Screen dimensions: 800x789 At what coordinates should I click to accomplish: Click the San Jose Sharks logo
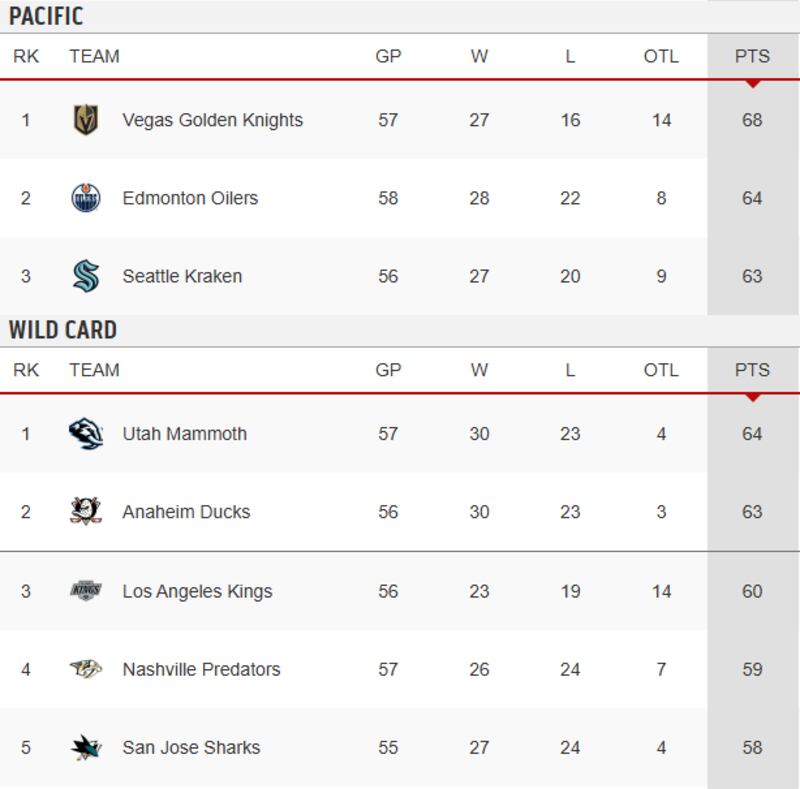coord(86,747)
